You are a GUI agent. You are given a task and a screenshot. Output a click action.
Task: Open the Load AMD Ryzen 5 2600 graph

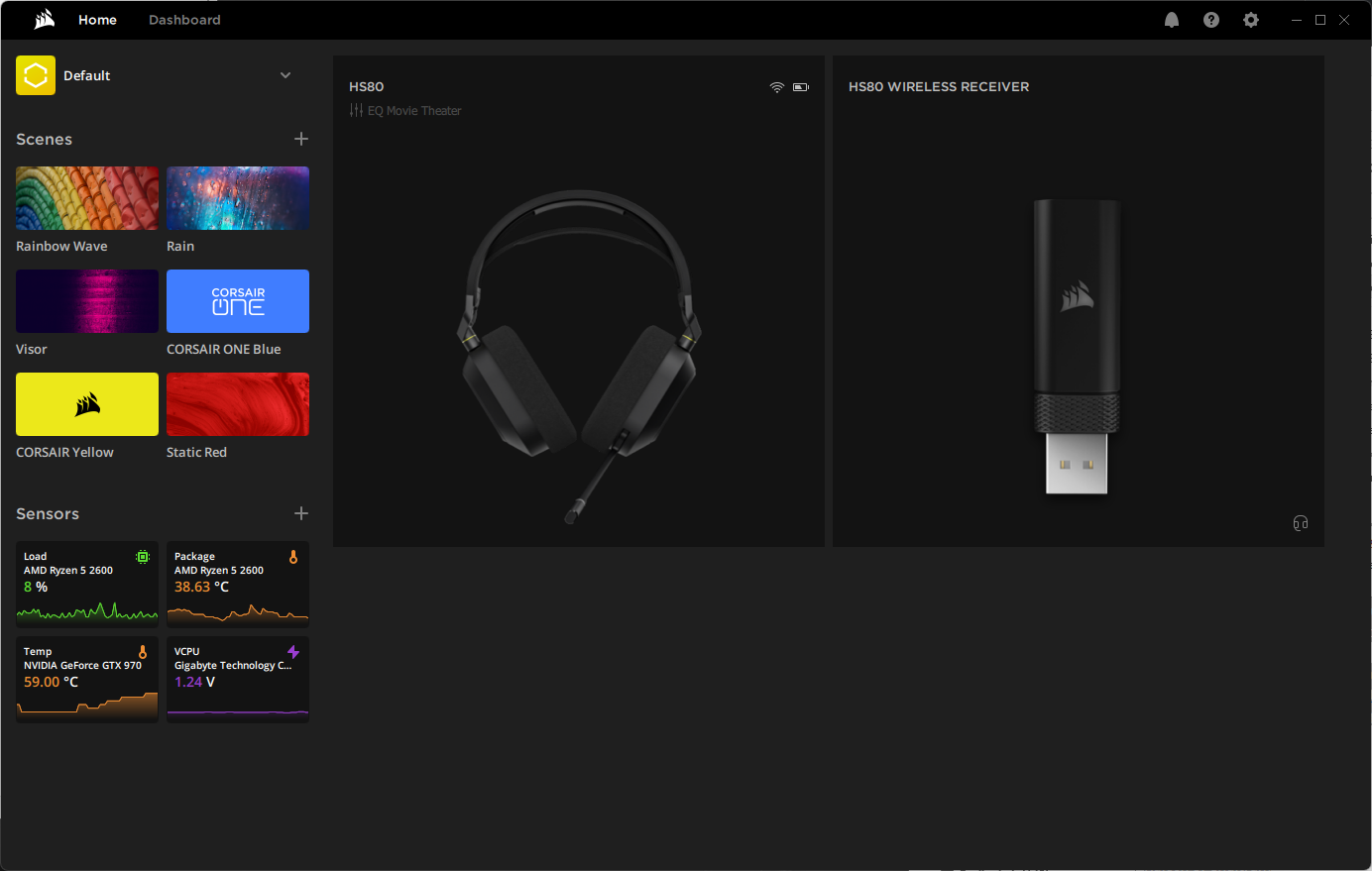(87, 611)
